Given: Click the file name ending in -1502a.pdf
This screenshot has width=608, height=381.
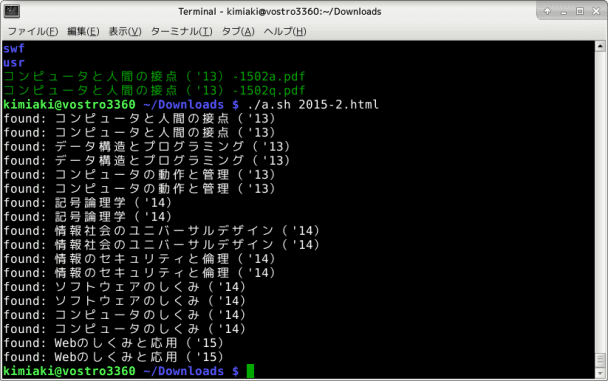Looking at the screenshot, I should (x=154, y=76).
